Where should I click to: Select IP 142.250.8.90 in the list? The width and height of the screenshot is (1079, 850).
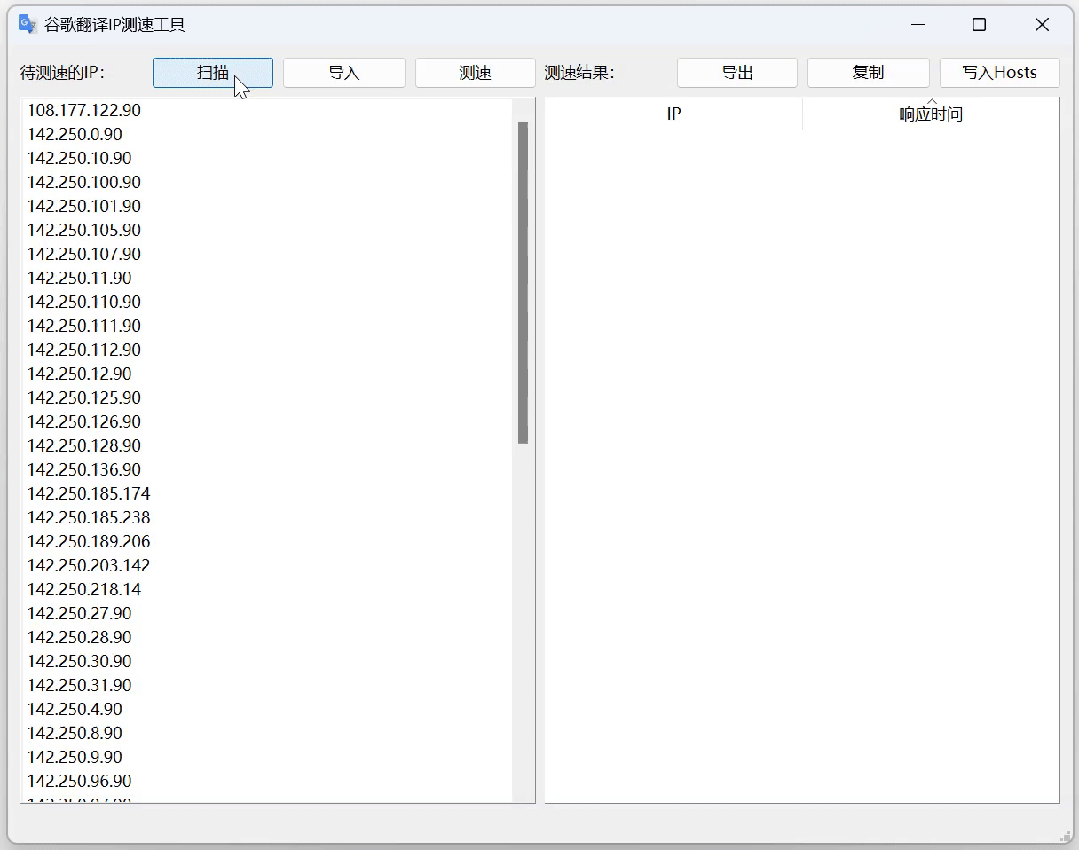click(75, 733)
